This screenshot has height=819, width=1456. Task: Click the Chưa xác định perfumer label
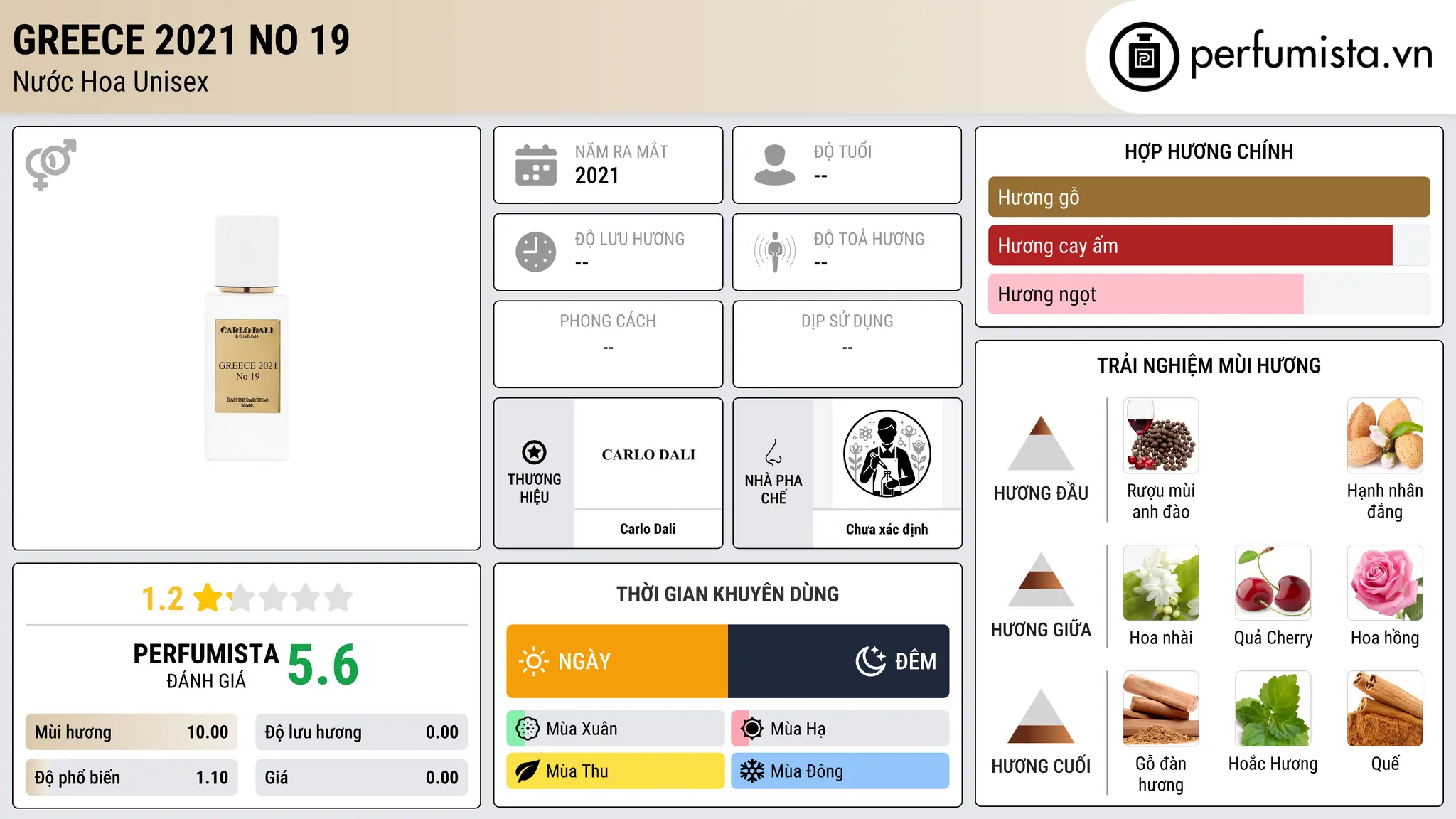click(x=887, y=529)
